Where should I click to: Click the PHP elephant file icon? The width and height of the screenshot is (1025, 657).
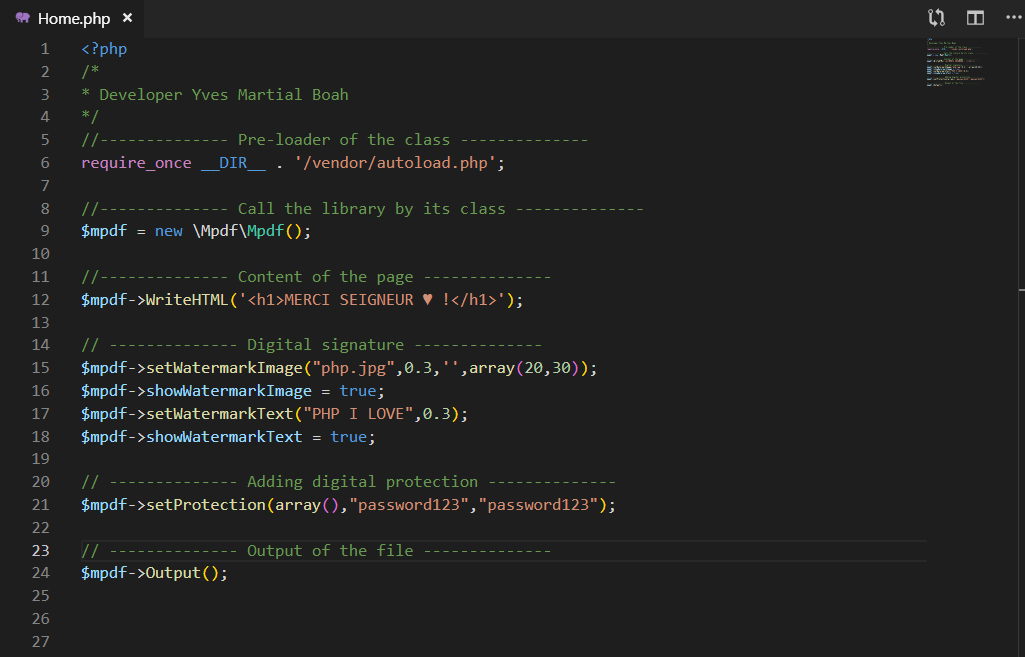coord(23,18)
